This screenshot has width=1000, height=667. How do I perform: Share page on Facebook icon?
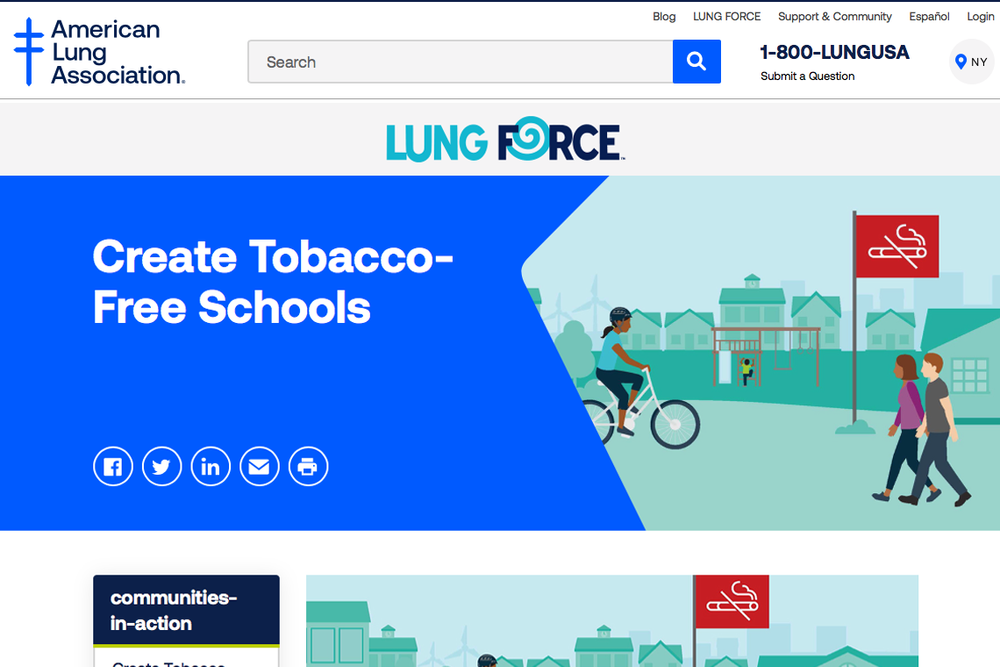(x=113, y=467)
